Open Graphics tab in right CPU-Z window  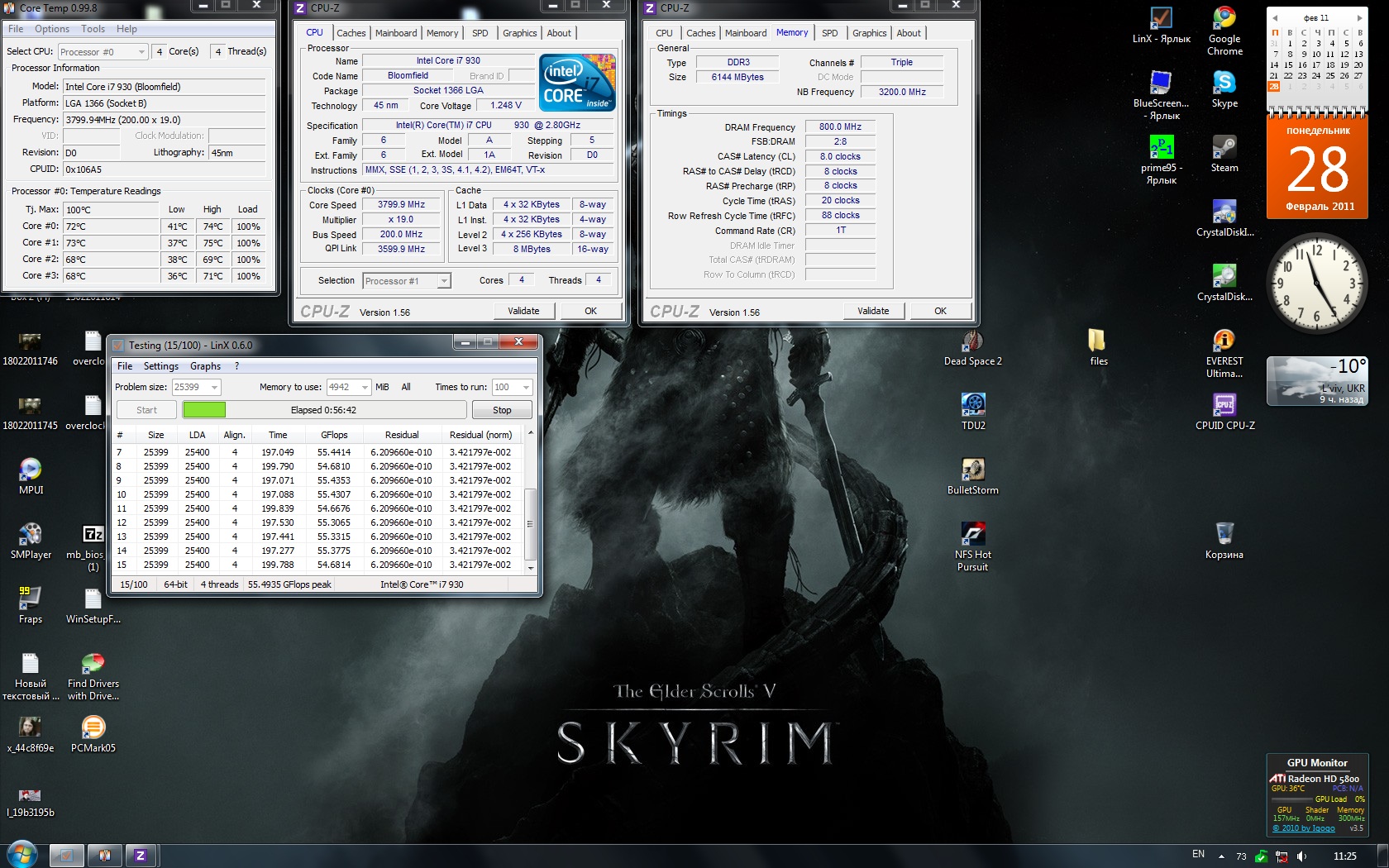tap(869, 33)
